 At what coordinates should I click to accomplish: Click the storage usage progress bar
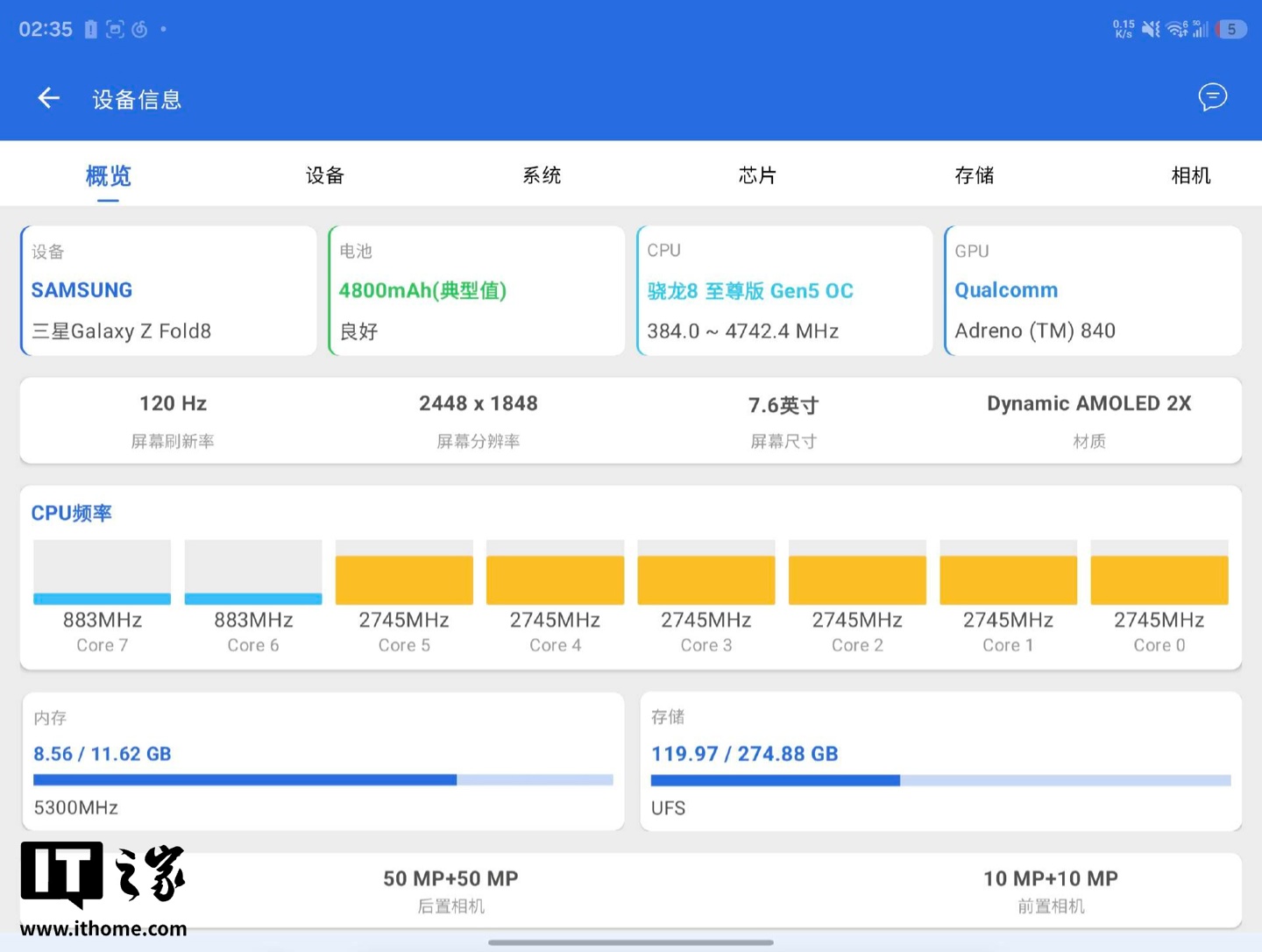[x=940, y=779]
